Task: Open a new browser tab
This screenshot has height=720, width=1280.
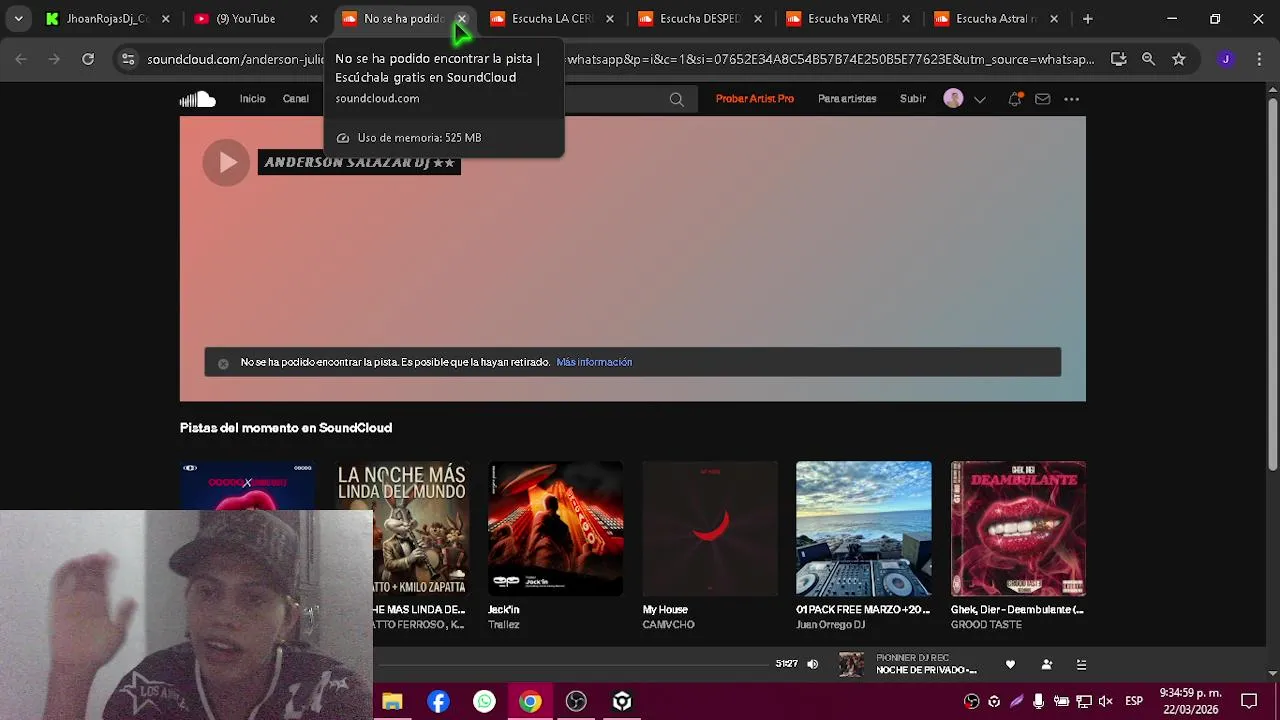Action: (x=1087, y=18)
